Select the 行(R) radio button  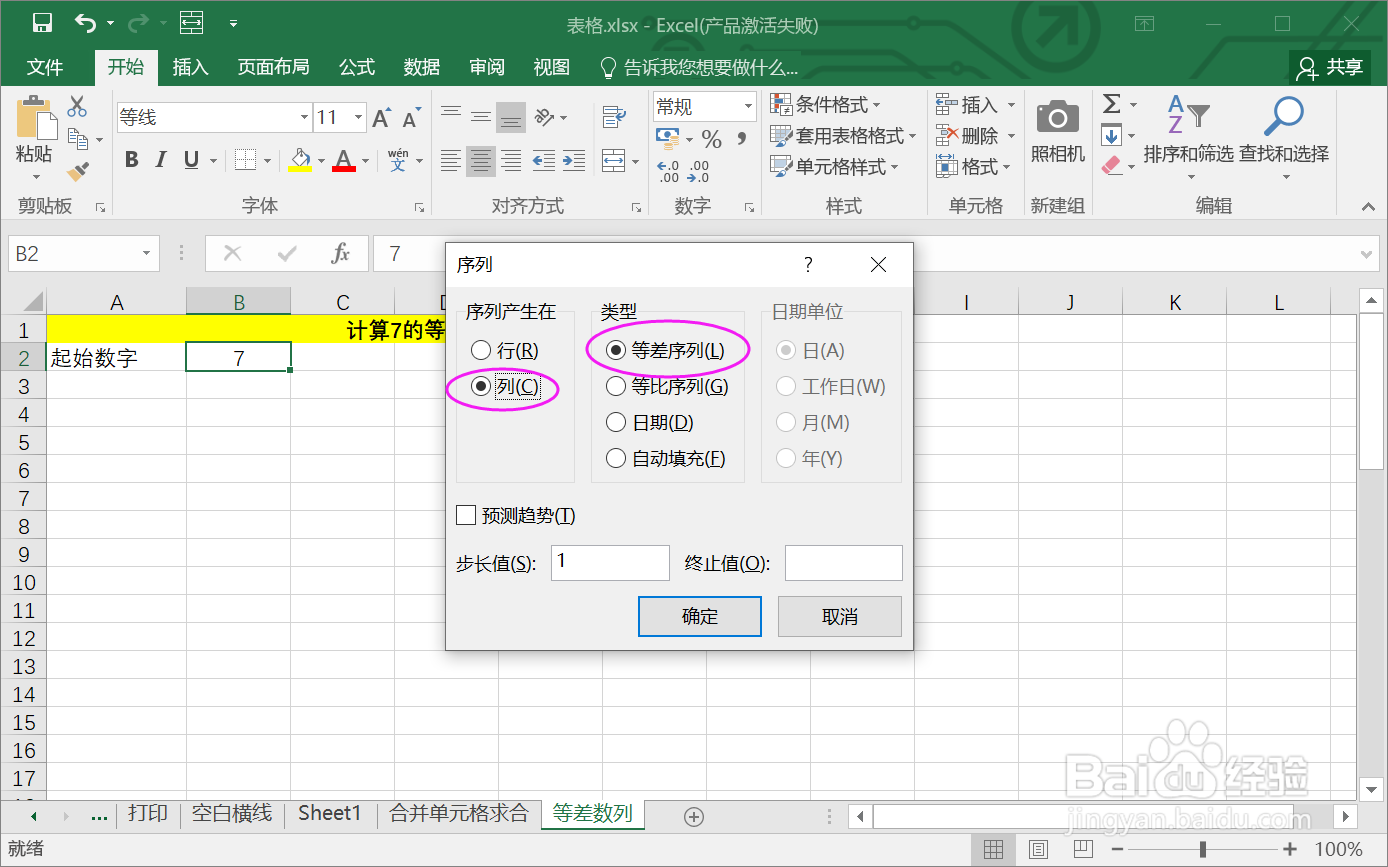(481, 350)
